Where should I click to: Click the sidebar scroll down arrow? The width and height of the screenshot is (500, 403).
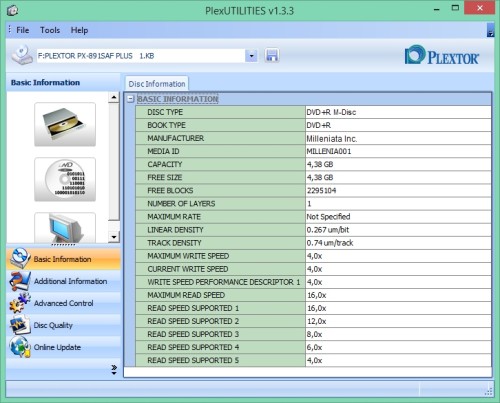[114, 237]
